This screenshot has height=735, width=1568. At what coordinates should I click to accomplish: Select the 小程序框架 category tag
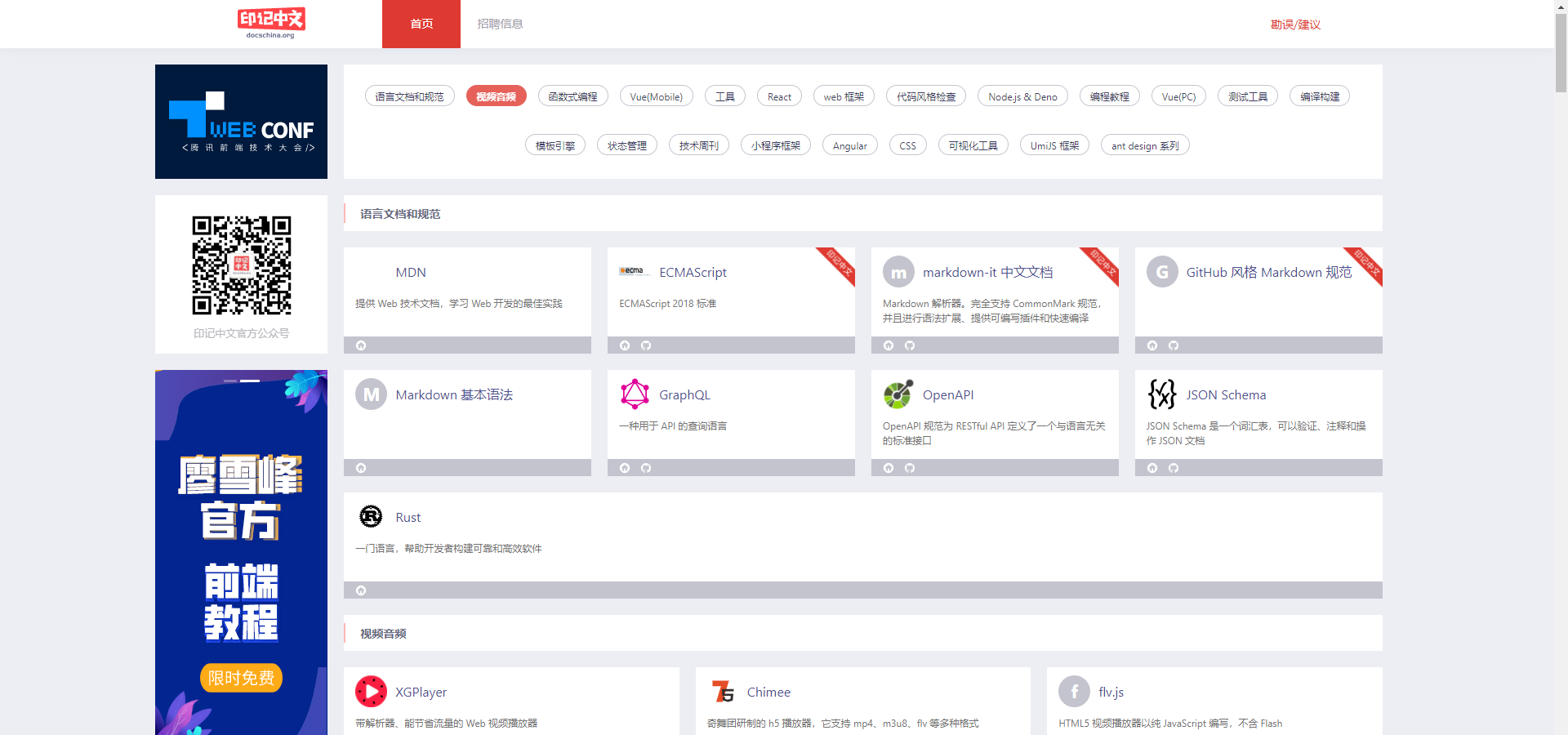point(776,145)
